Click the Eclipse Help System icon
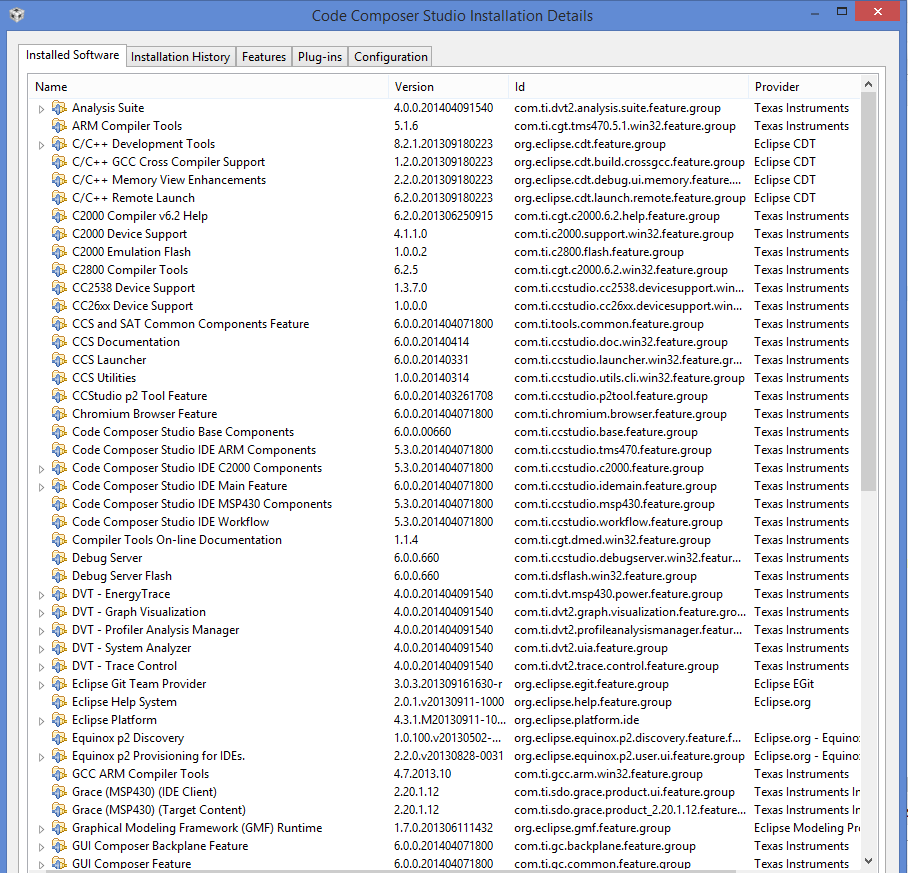The image size is (908, 873). point(59,702)
